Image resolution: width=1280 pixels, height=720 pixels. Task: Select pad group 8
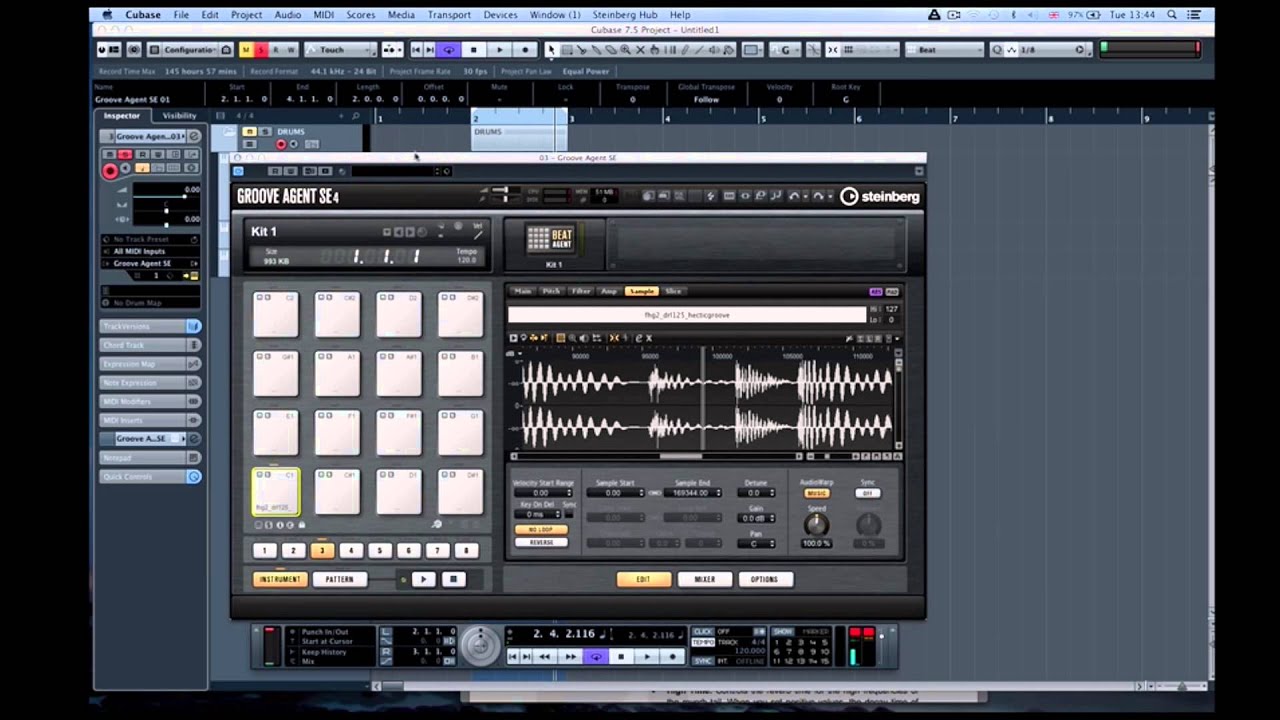tap(466, 550)
